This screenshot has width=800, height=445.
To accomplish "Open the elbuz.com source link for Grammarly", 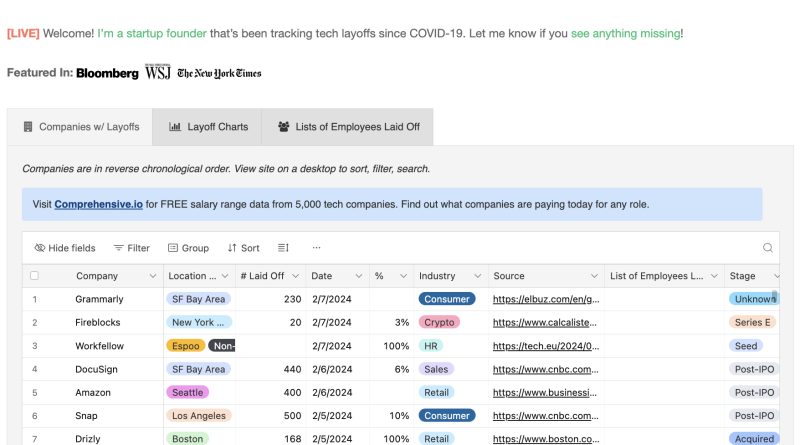I will 546,299.
